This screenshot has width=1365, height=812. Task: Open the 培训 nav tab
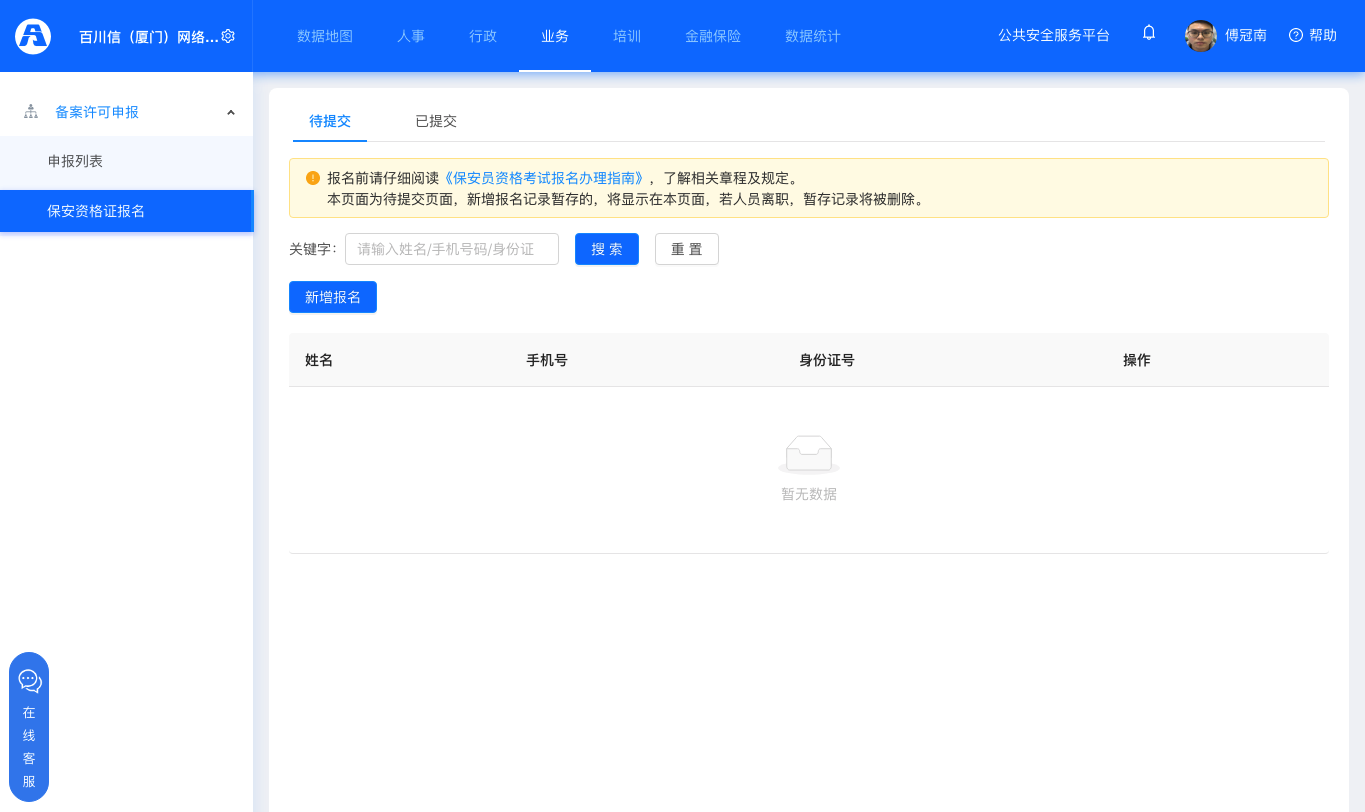click(x=627, y=36)
